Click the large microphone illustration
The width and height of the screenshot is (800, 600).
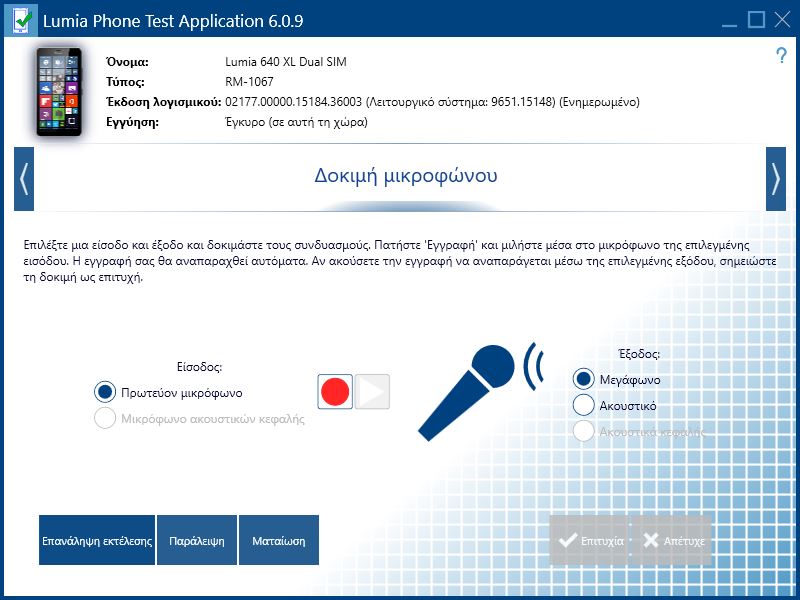click(x=480, y=392)
